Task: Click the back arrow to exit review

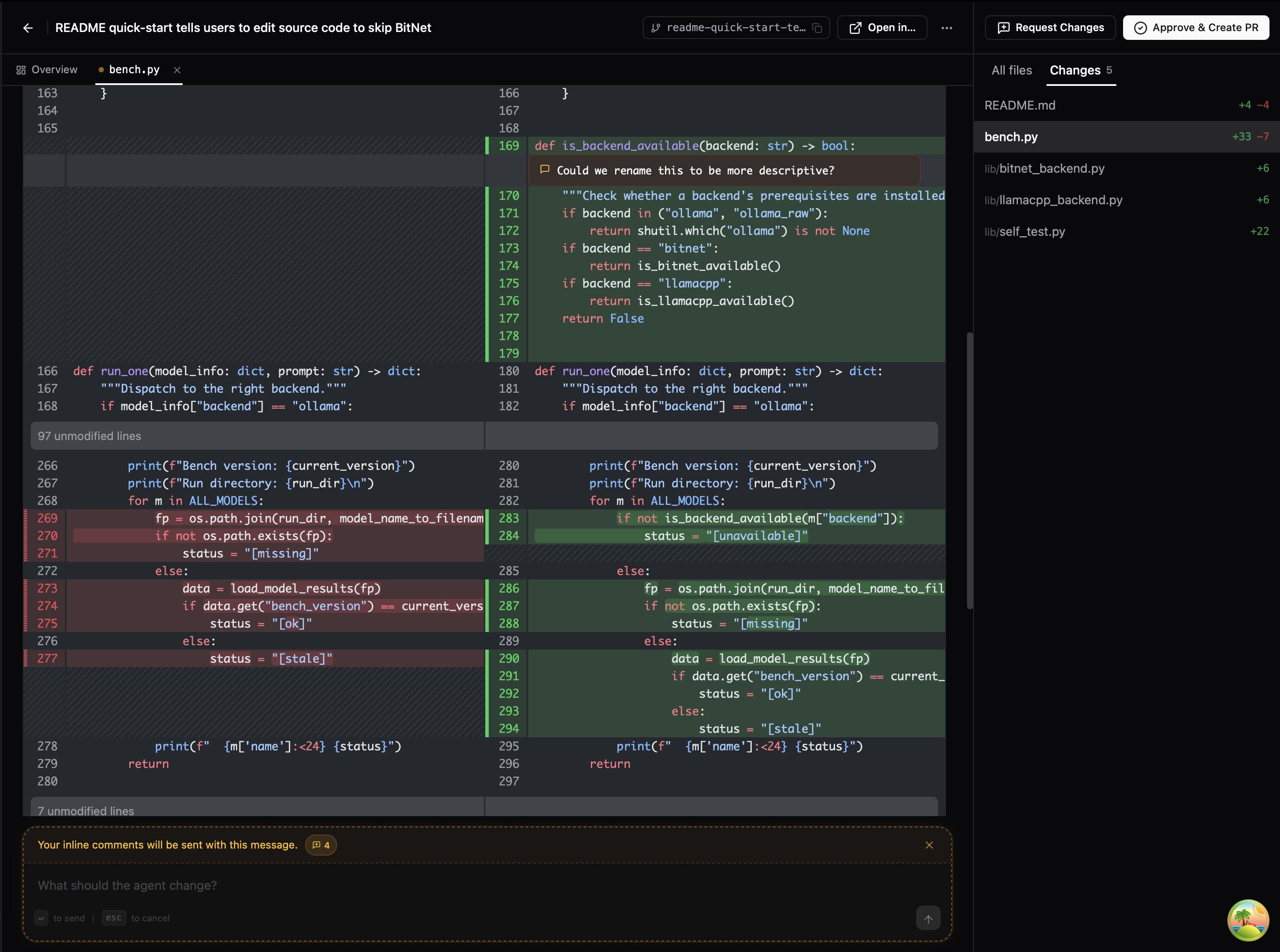Action: [x=28, y=28]
